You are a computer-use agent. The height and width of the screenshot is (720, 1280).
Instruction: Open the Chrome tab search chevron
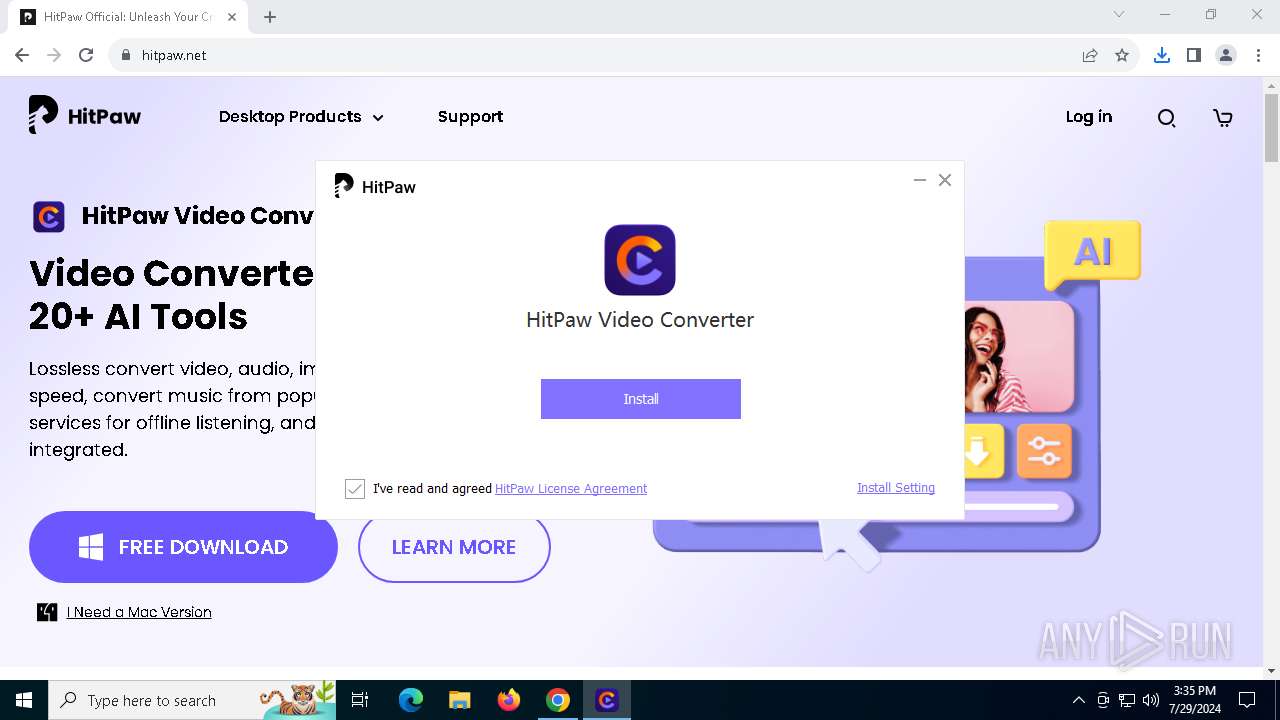pyautogui.click(x=1119, y=14)
